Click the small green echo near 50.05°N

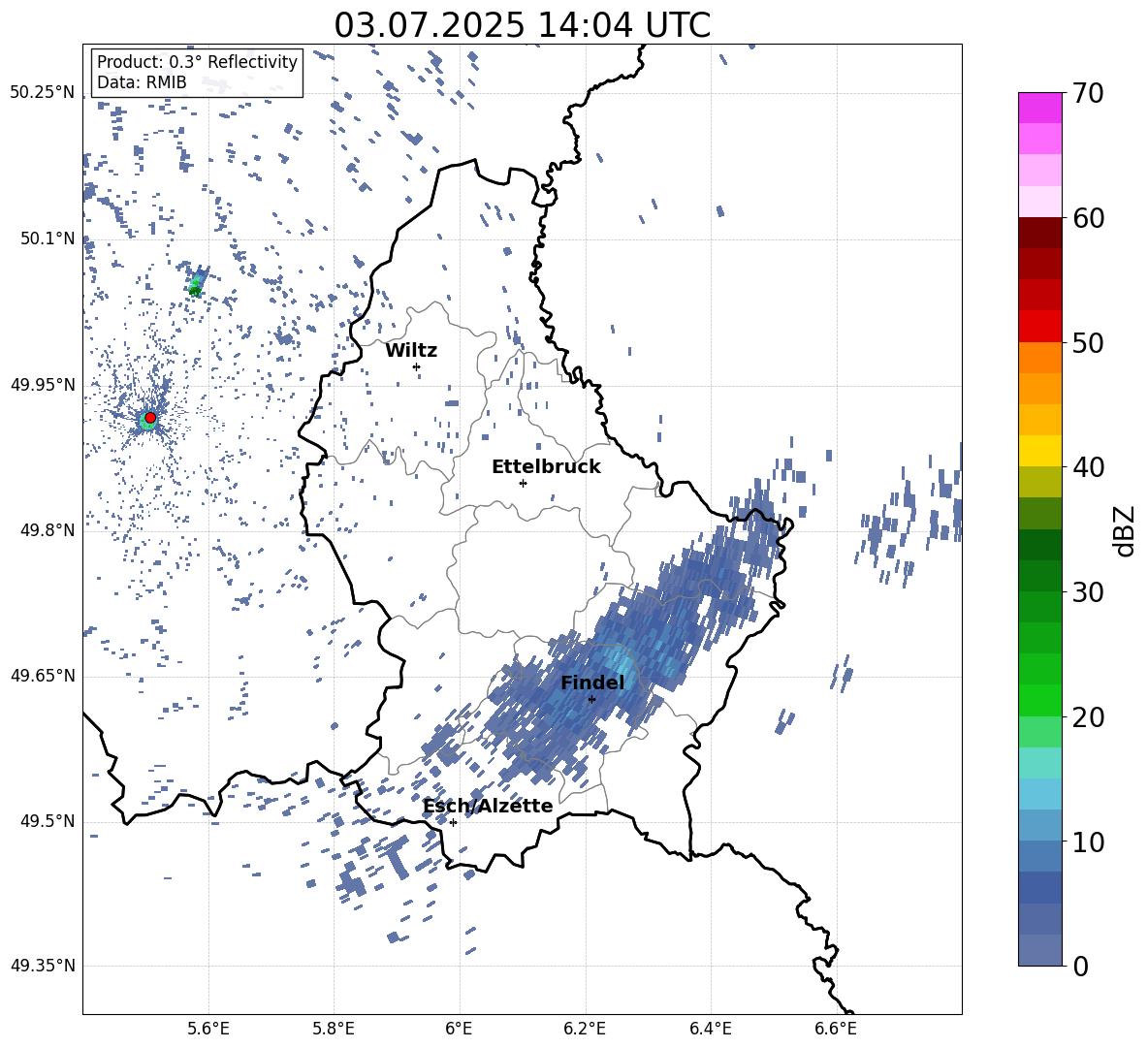196,284
